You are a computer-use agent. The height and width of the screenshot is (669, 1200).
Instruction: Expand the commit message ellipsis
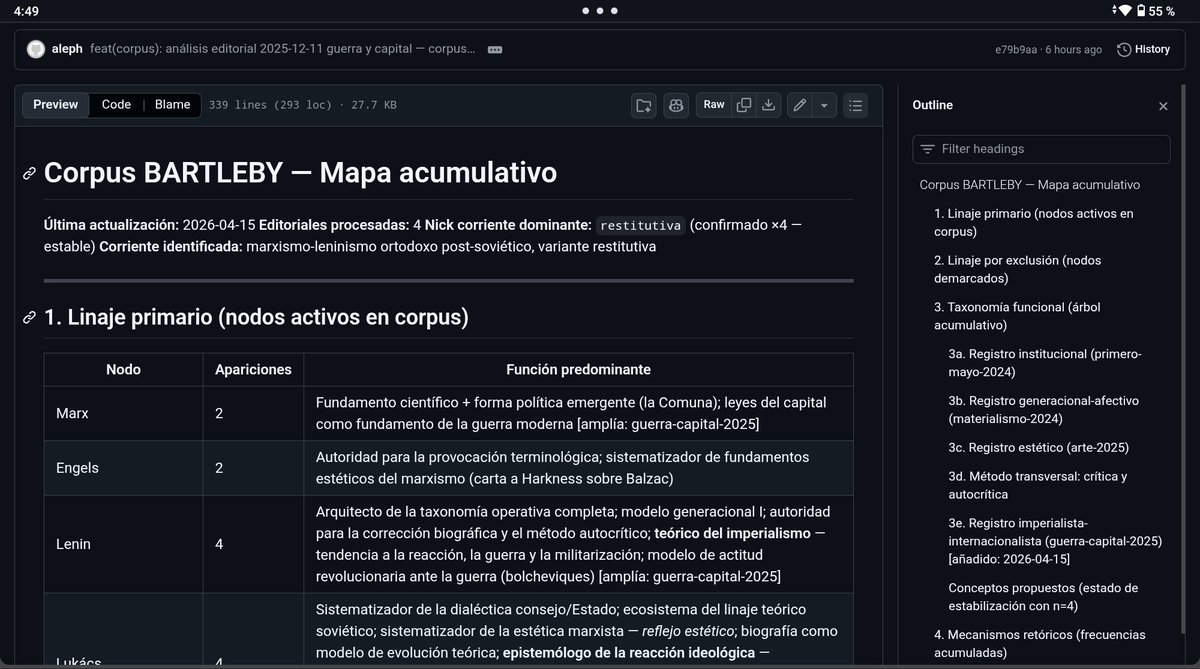click(495, 49)
